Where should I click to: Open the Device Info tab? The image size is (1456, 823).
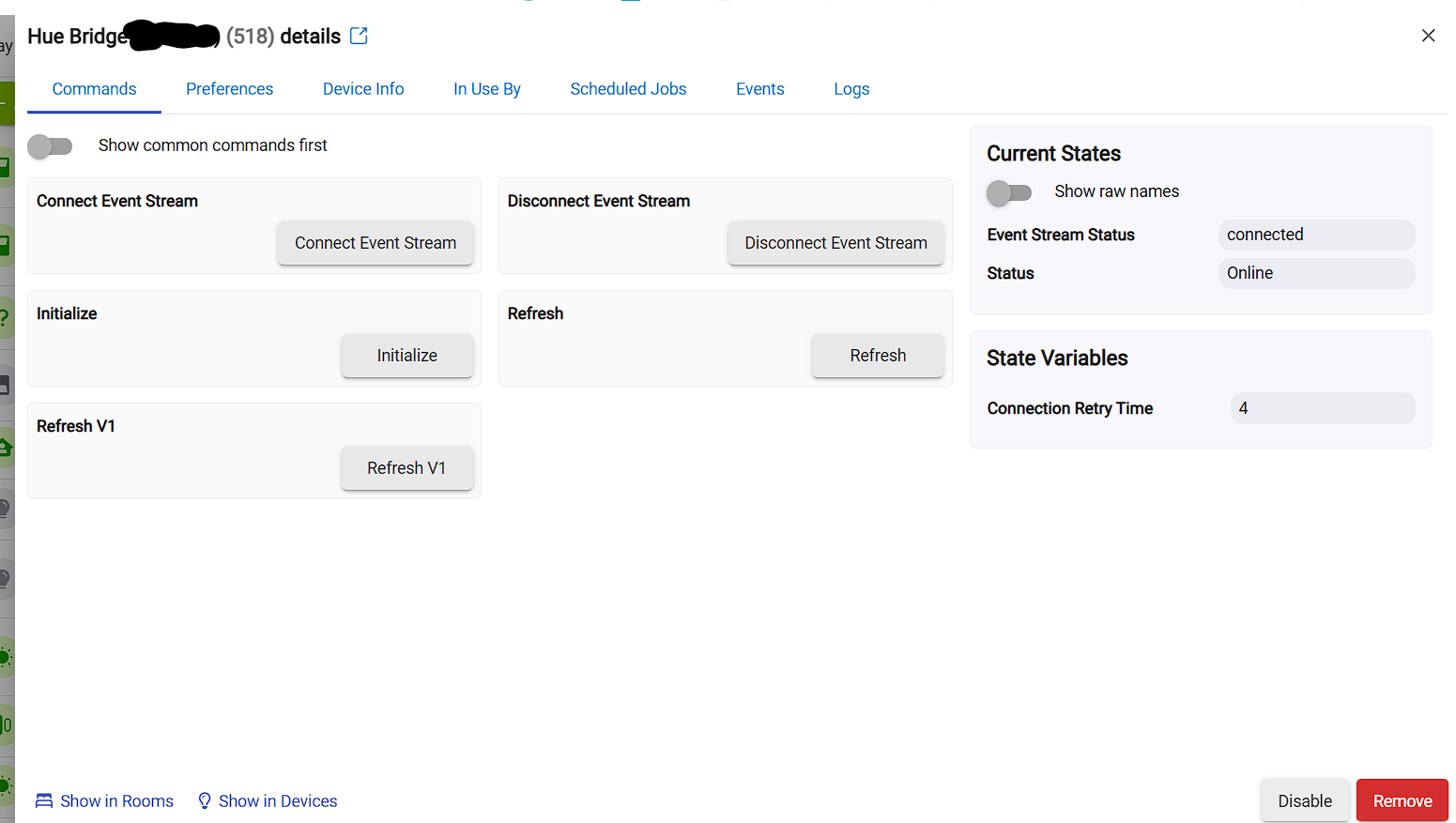[363, 89]
